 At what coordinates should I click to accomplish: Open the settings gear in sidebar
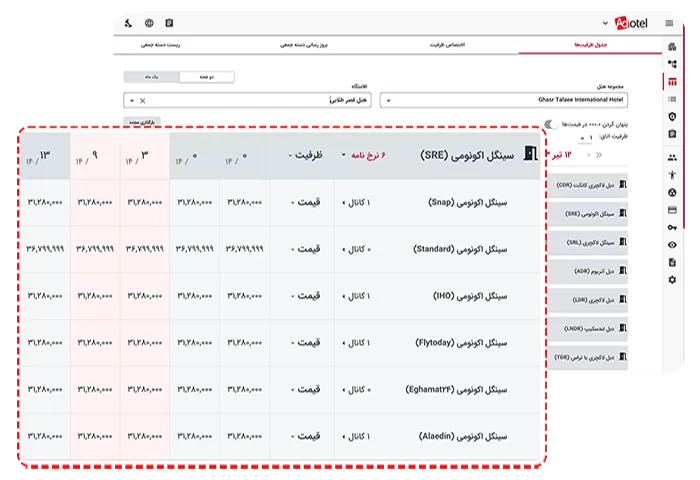(672, 280)
